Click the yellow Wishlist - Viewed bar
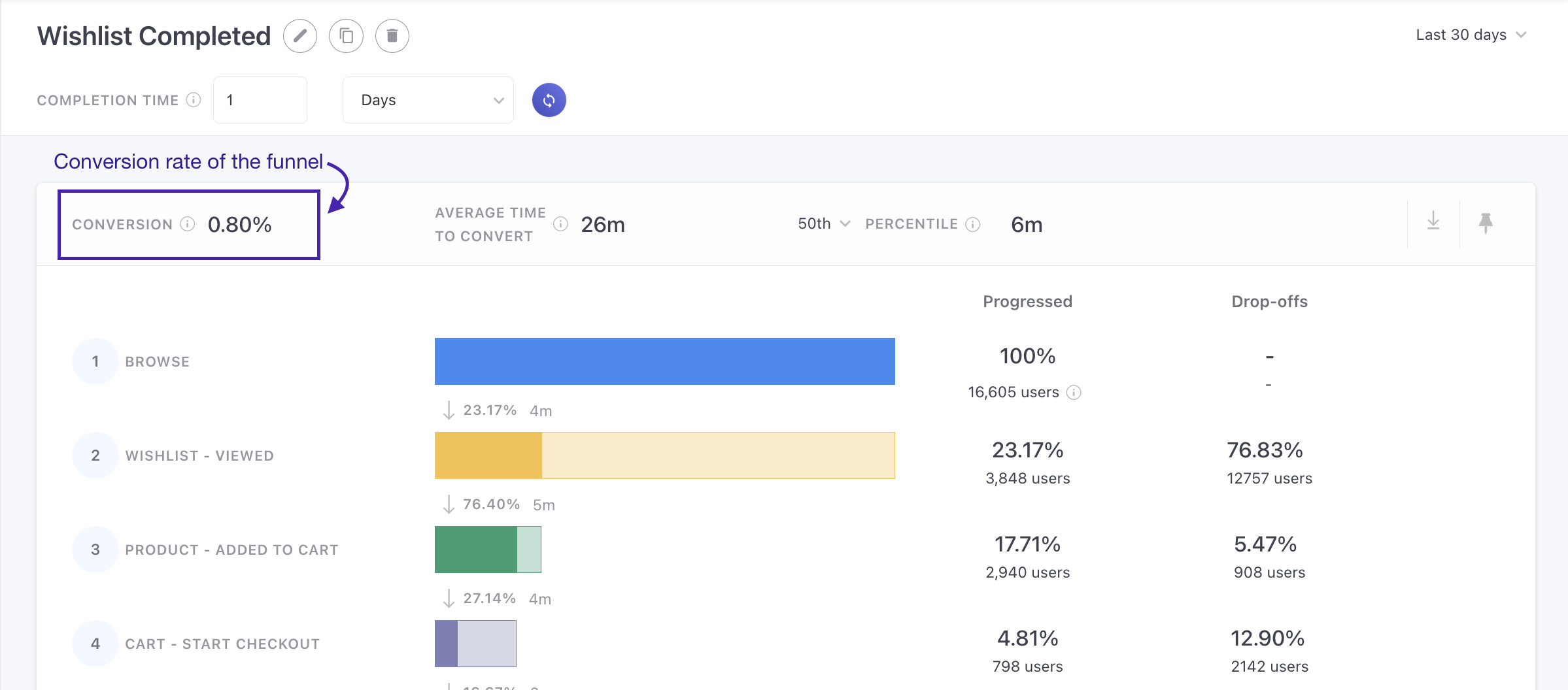Image resolution: width=1568 pixels, height=690 pixels. coord(665,455)
